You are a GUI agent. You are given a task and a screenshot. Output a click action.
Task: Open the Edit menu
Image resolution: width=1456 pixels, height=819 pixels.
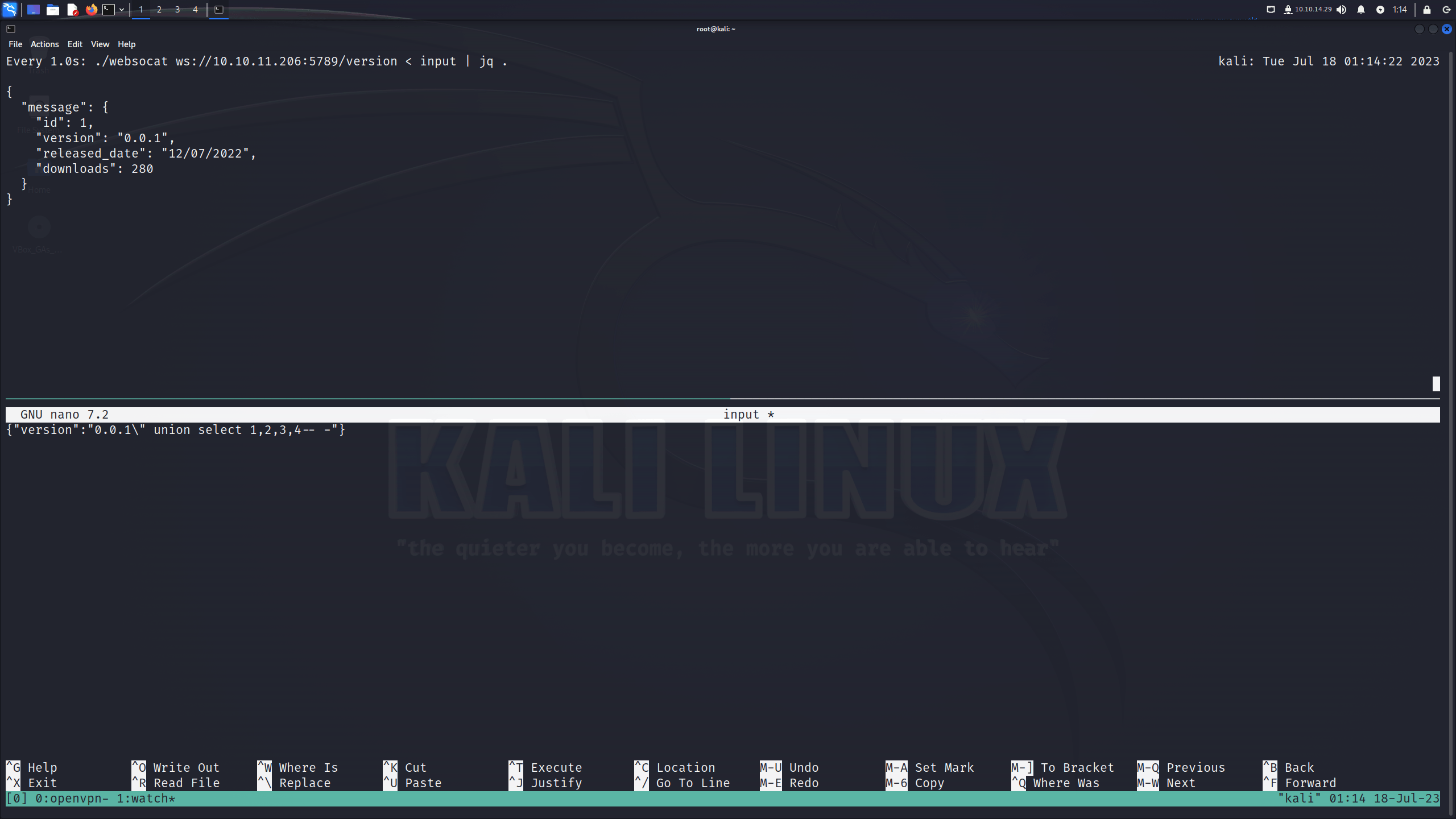(x=75, y=44)
